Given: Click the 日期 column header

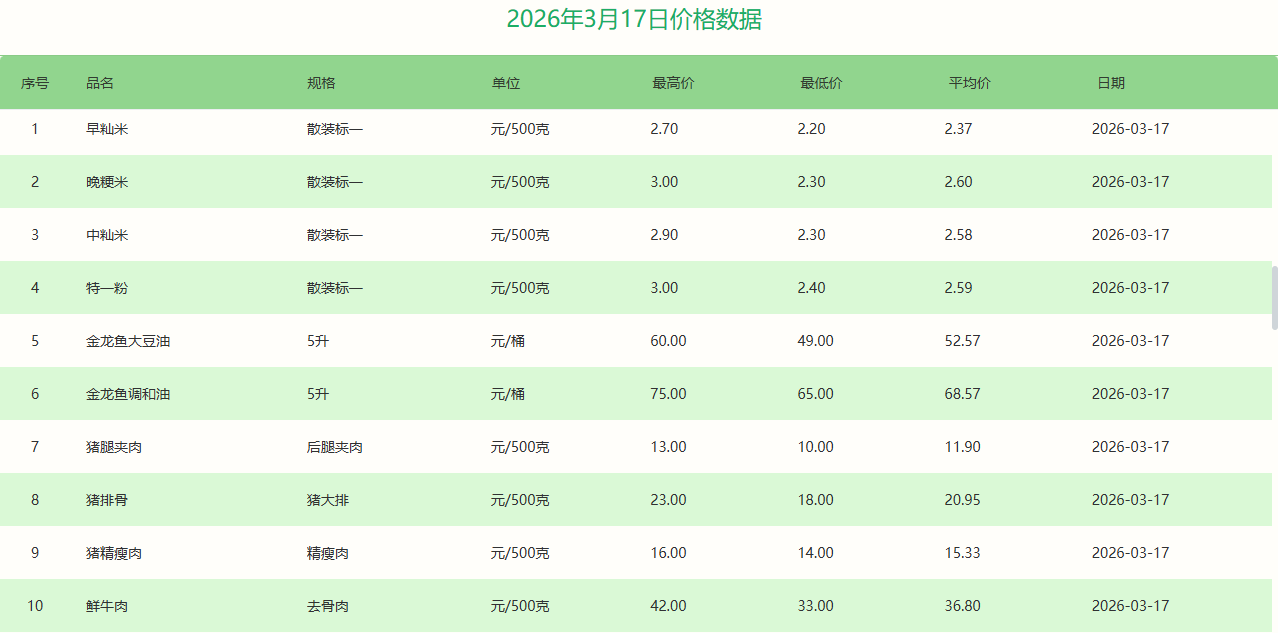Looking at the screenshot, I should click(x=1110, y=83).
